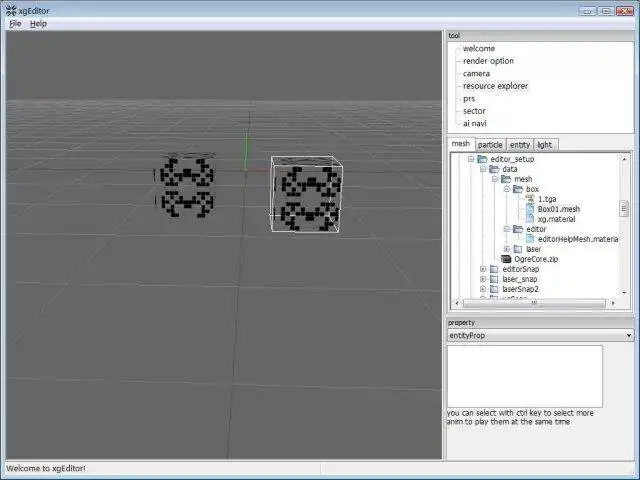Collapse the editor folder node
The image size is (640, 480).
[507, 229]
